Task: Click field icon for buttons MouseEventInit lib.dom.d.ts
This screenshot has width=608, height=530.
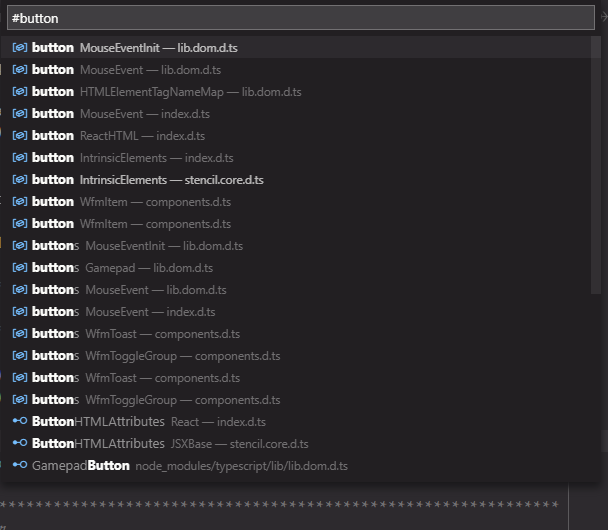Action: (x=20, y=246)
